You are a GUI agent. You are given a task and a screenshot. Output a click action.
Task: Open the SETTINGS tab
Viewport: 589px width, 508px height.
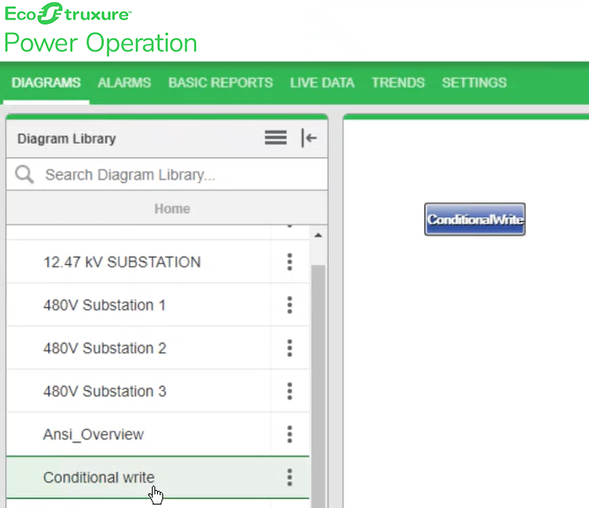(x=474, y=83)
